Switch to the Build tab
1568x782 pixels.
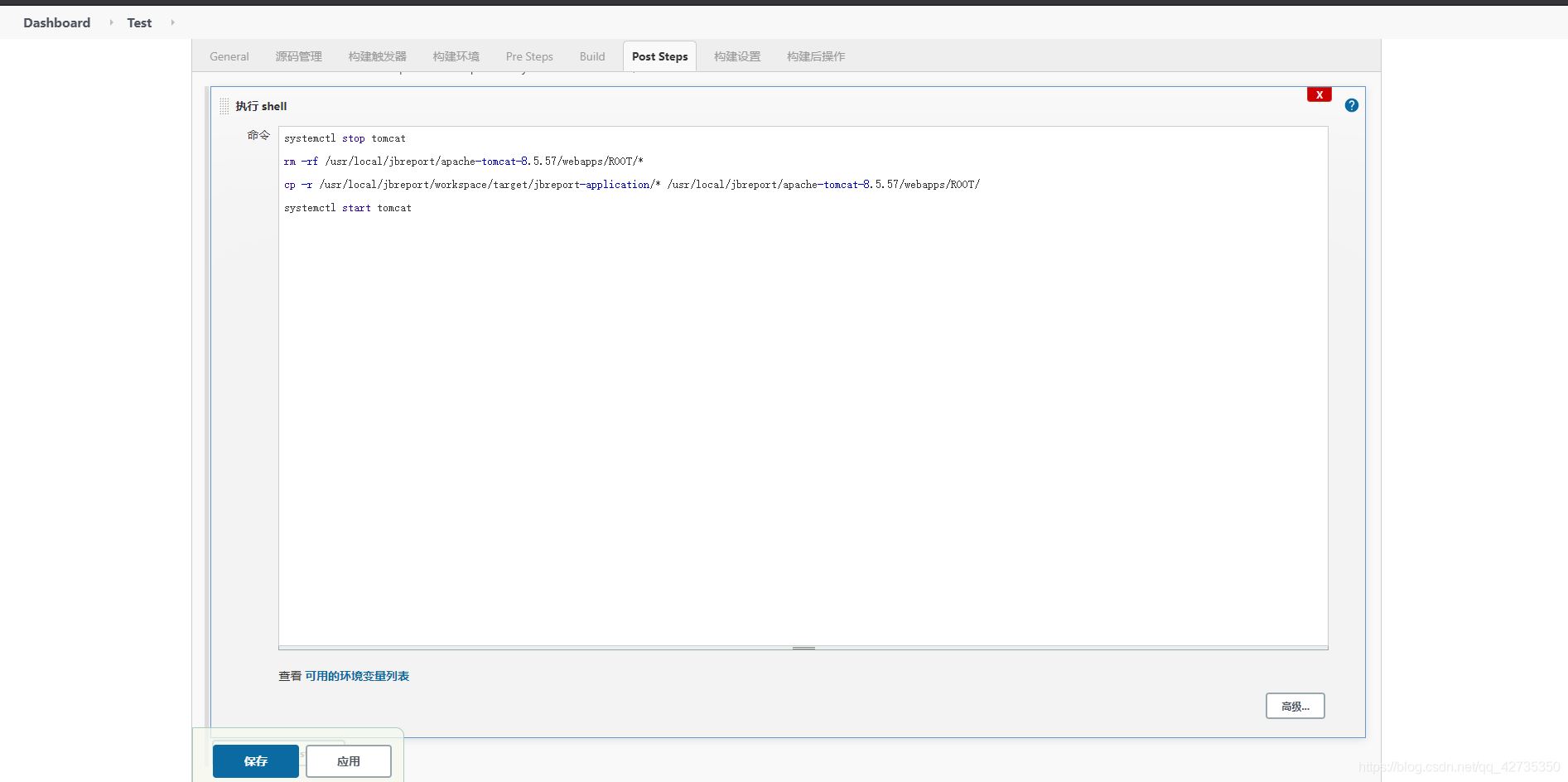tap(592, 56)
